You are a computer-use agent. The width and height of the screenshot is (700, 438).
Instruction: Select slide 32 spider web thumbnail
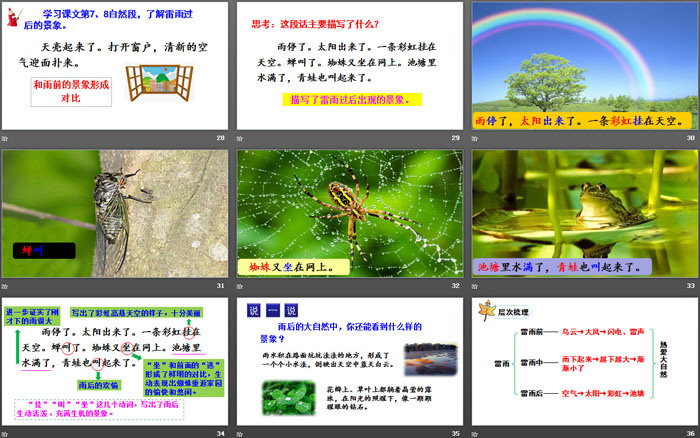coord(350,213)
